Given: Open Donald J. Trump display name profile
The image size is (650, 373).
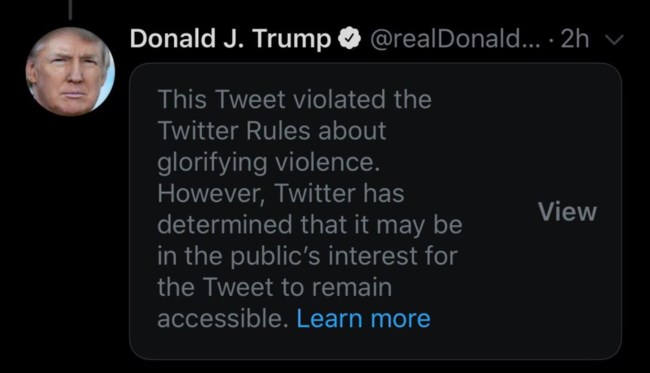Looking at the screenshot, I should click(230, 39).
